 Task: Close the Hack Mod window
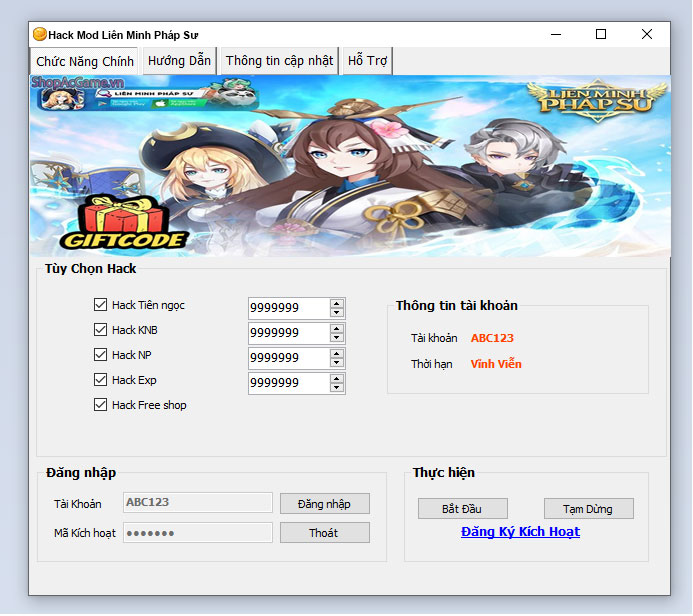647,34
